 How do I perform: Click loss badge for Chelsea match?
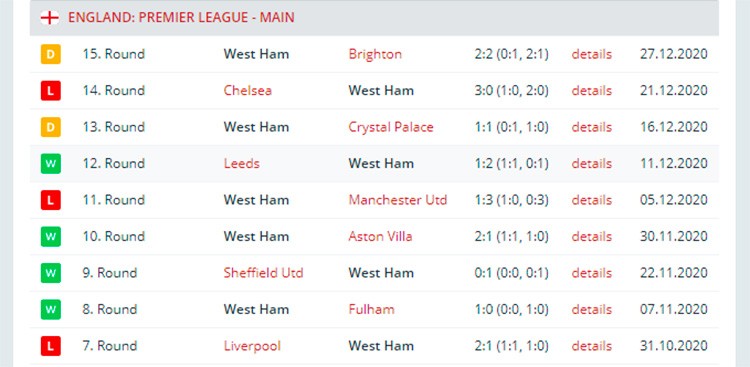click(x=51, y=90)
